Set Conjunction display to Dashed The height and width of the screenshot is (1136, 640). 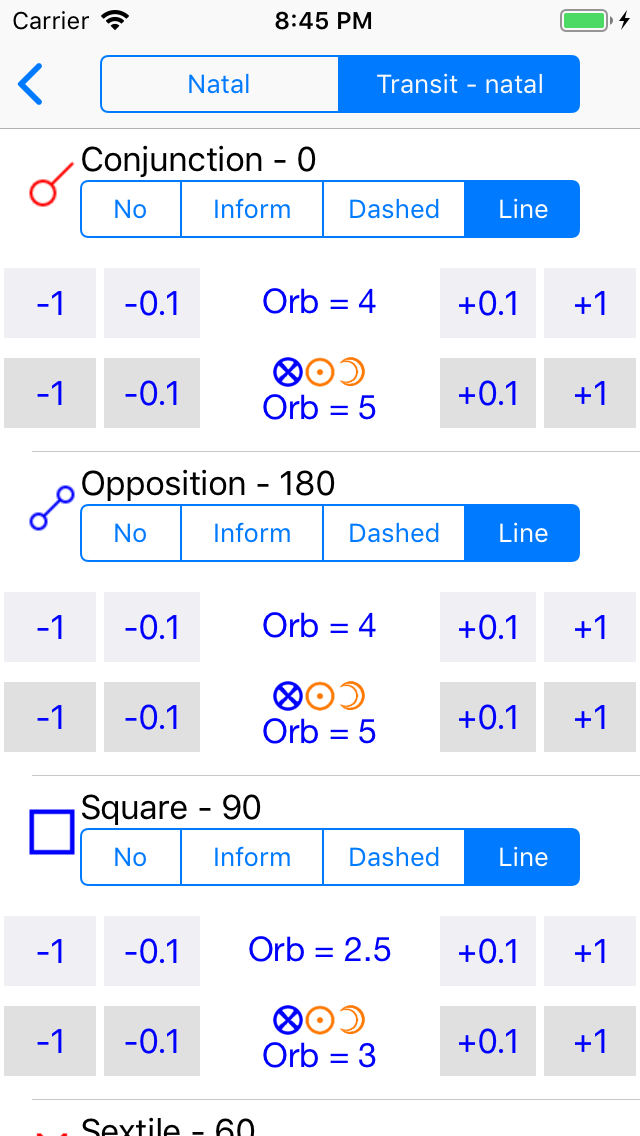click(x=394, y=209)
